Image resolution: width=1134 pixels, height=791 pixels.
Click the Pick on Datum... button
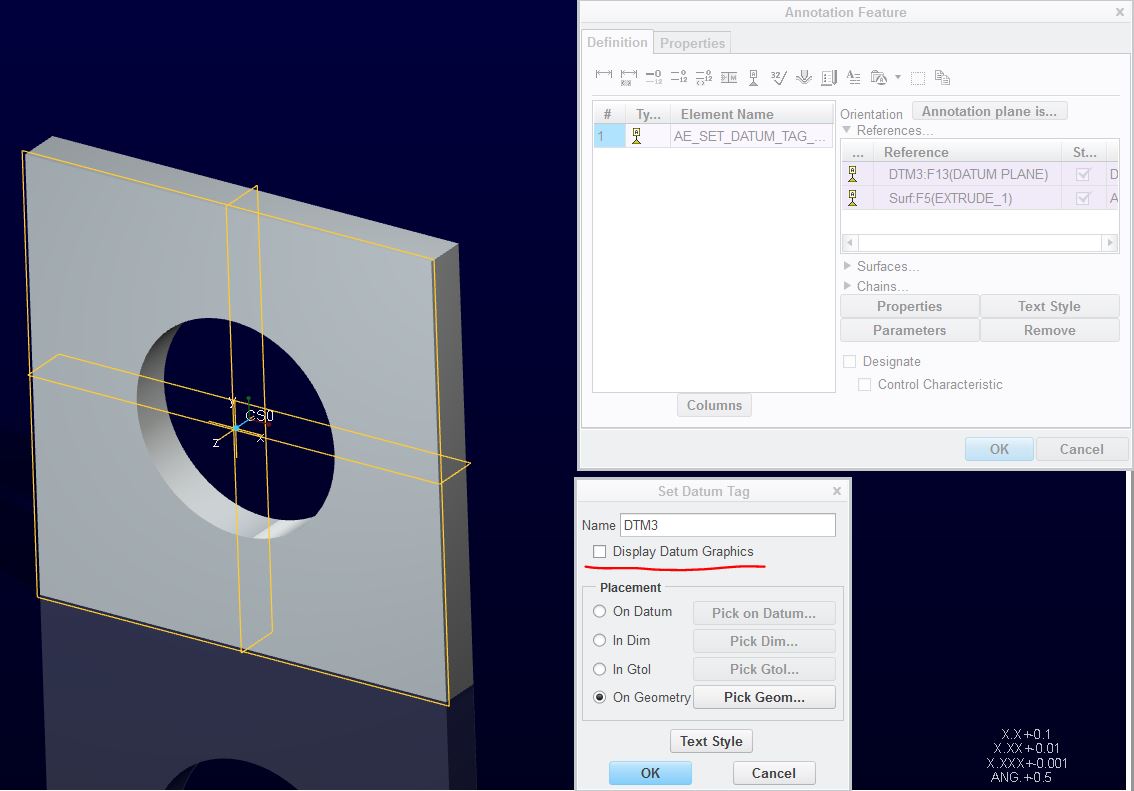[764, 613]
